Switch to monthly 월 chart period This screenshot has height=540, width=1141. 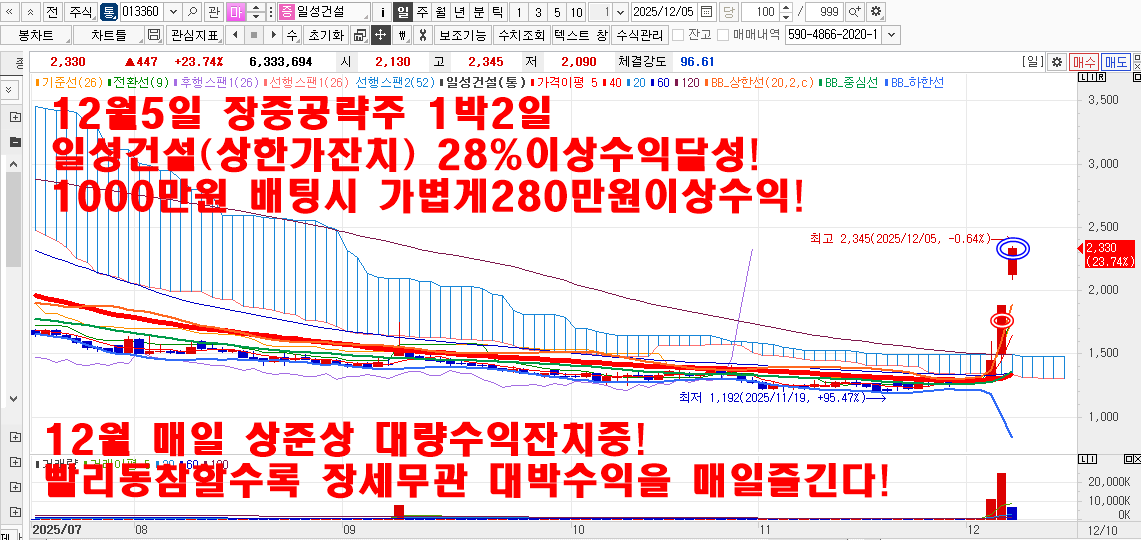(441, 12)
